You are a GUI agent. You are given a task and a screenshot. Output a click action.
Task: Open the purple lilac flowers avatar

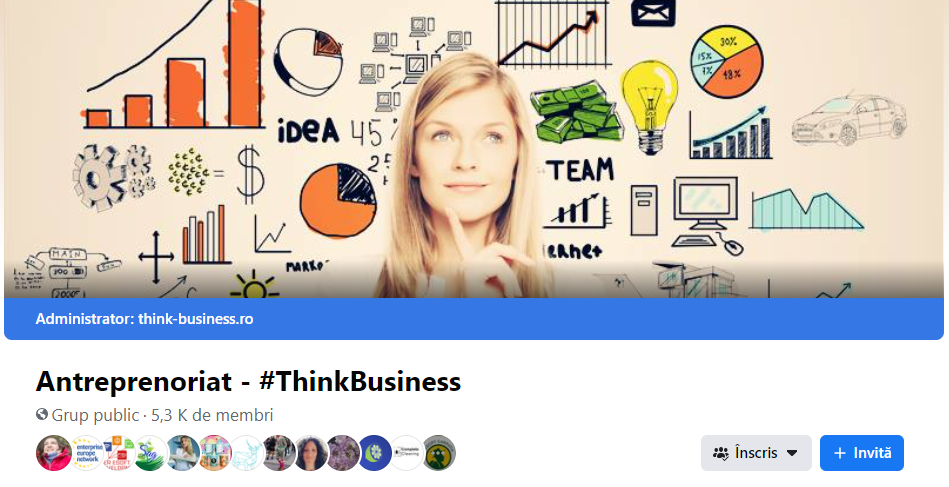[343, 453]
